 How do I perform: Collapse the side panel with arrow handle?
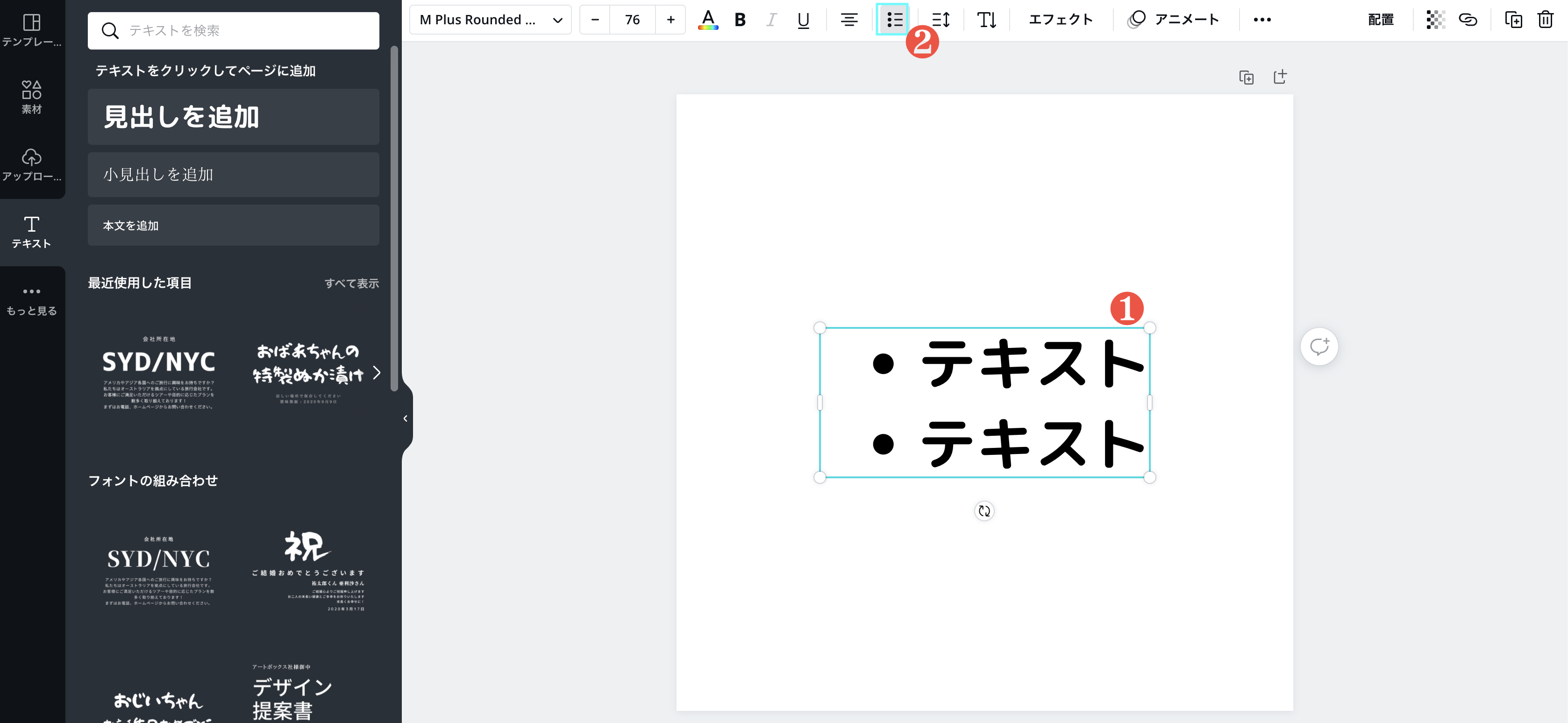click(x=406, y=418)
